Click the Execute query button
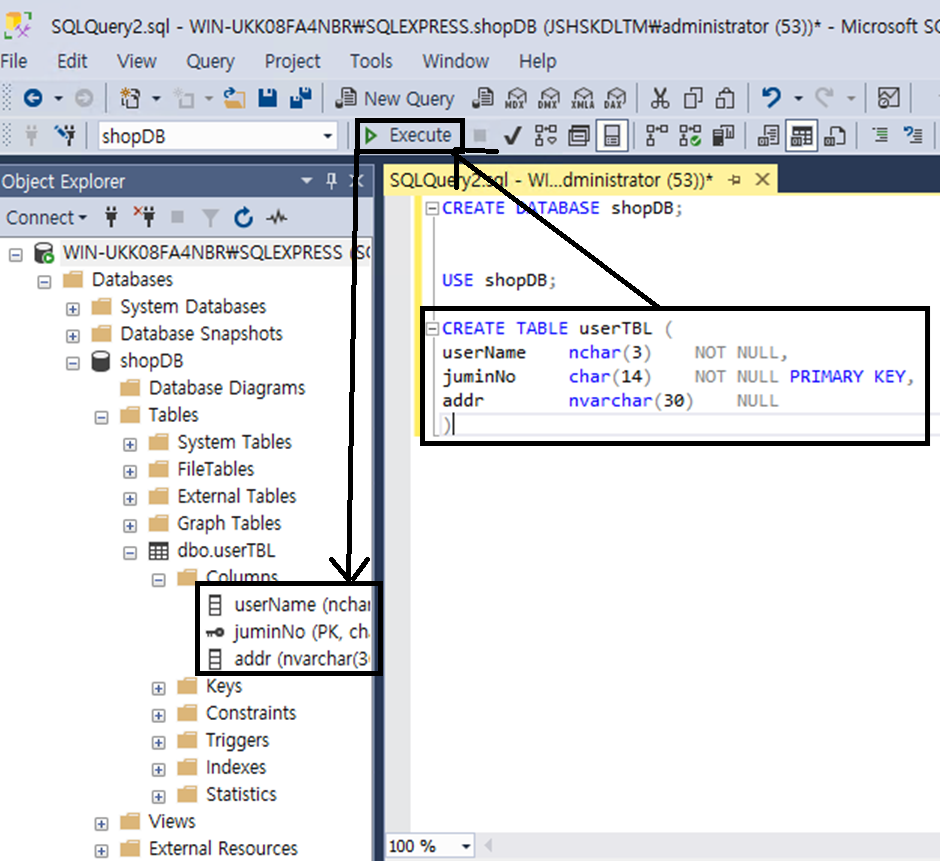The image size is (940, 861). (x=408, y=135)
